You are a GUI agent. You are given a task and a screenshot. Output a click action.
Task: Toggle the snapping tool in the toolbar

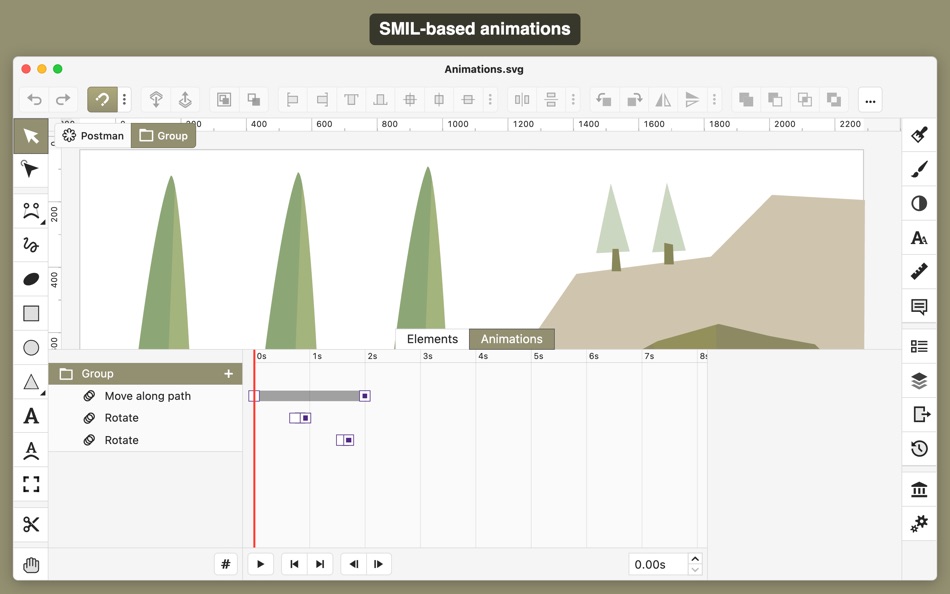tap(101, 99)
